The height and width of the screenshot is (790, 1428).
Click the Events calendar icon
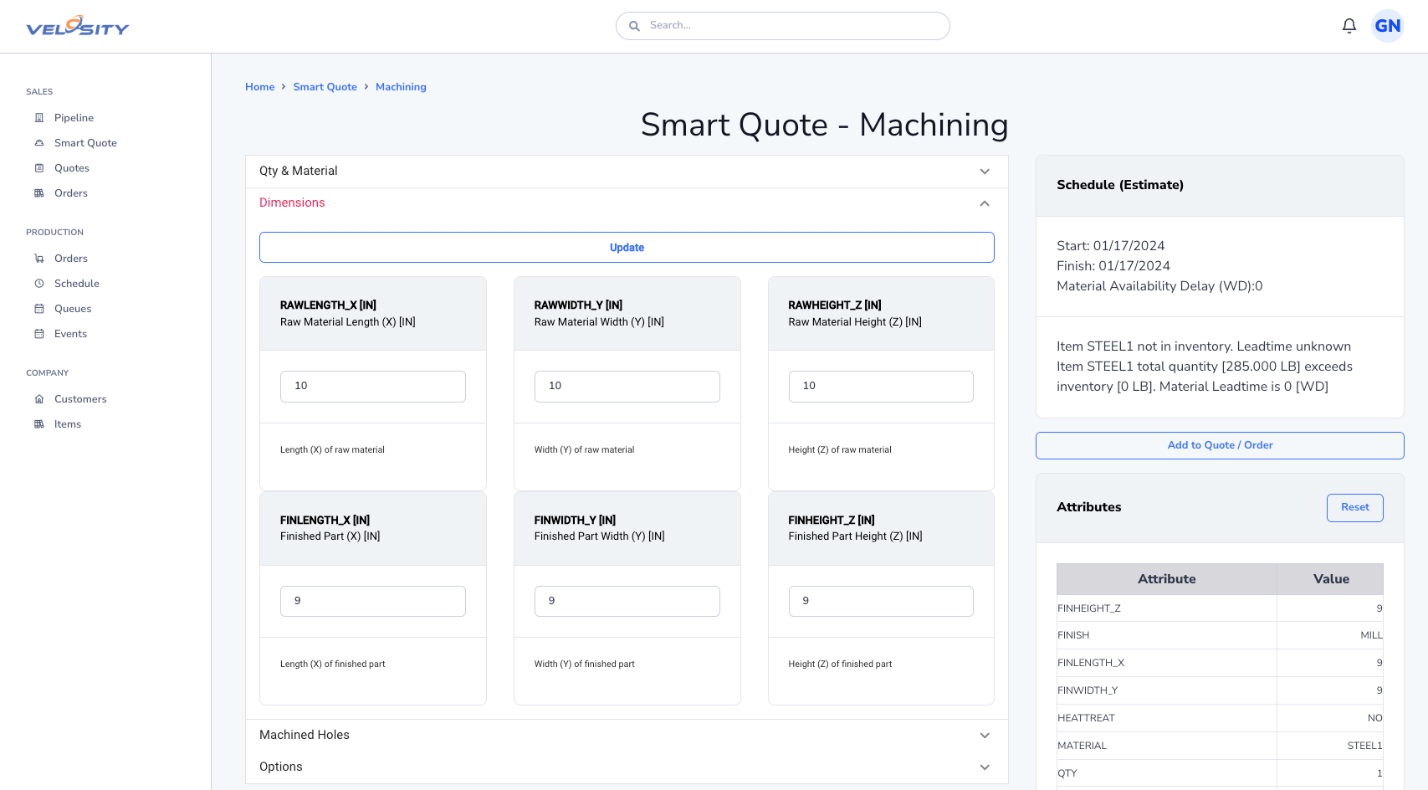click(x=39, y=334)
